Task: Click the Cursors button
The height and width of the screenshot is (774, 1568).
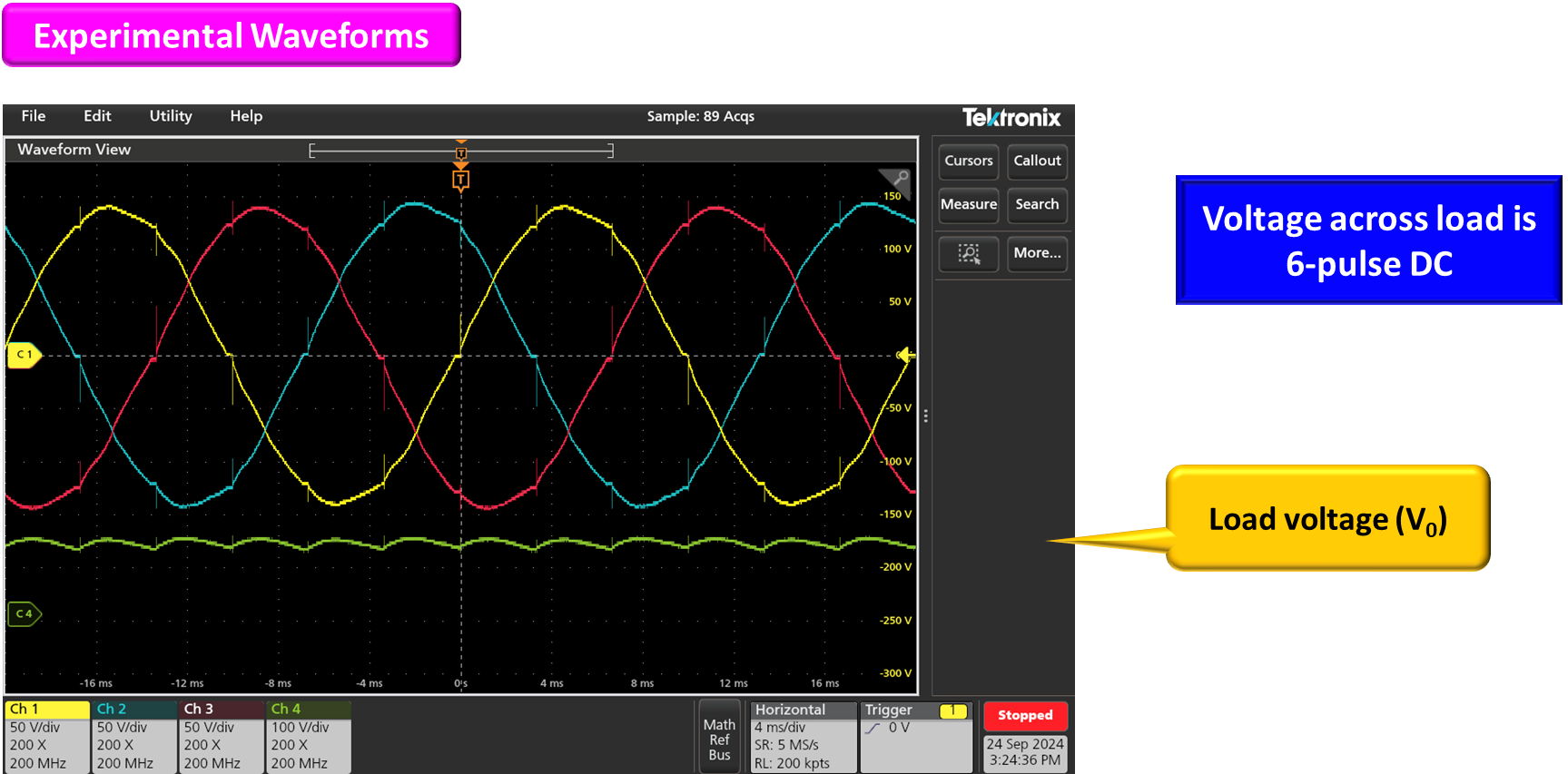Action: 968,161
